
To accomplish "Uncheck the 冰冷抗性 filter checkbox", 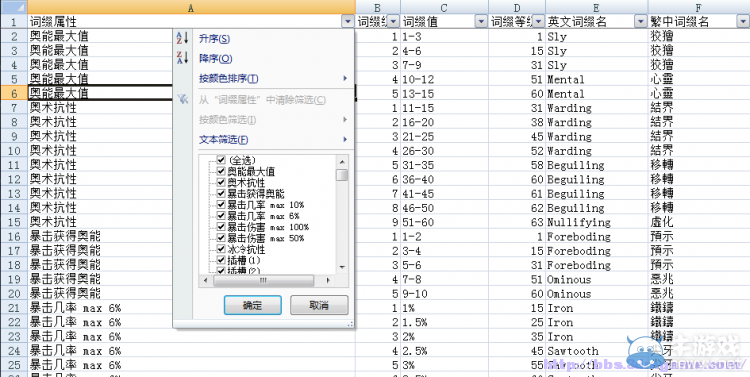I will [221, 249].
